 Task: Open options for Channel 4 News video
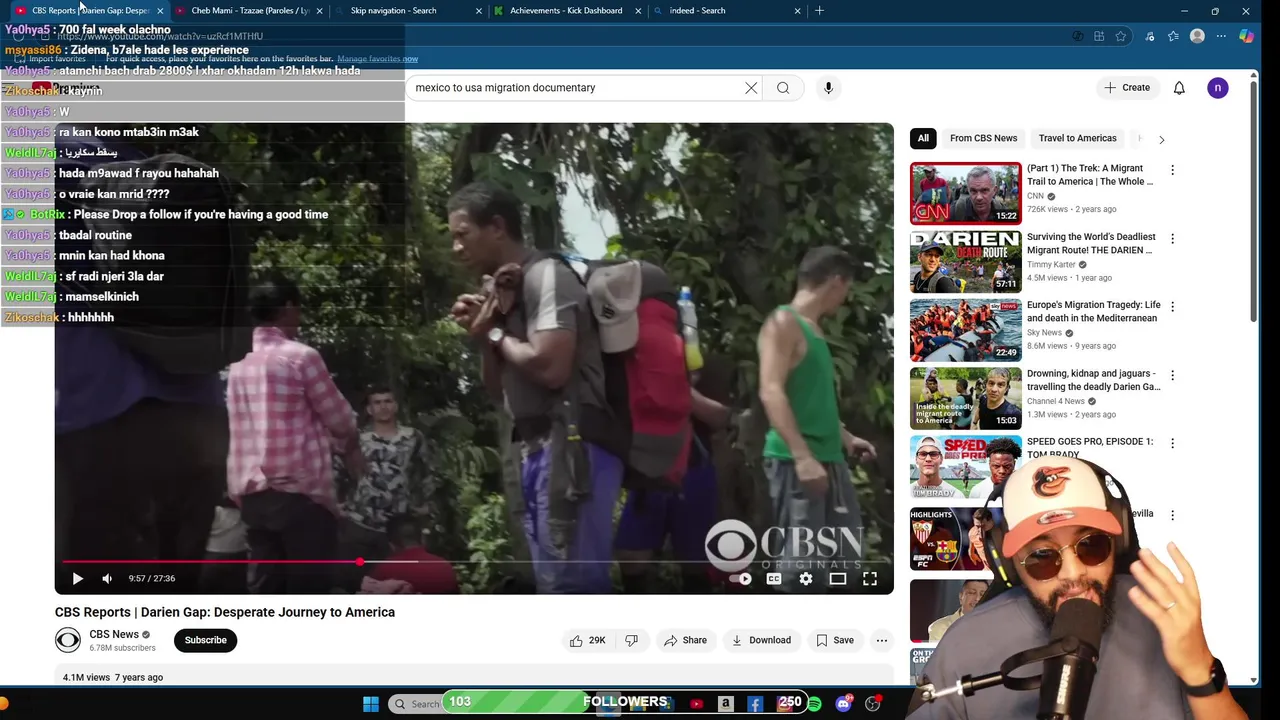click(1172, 375)
